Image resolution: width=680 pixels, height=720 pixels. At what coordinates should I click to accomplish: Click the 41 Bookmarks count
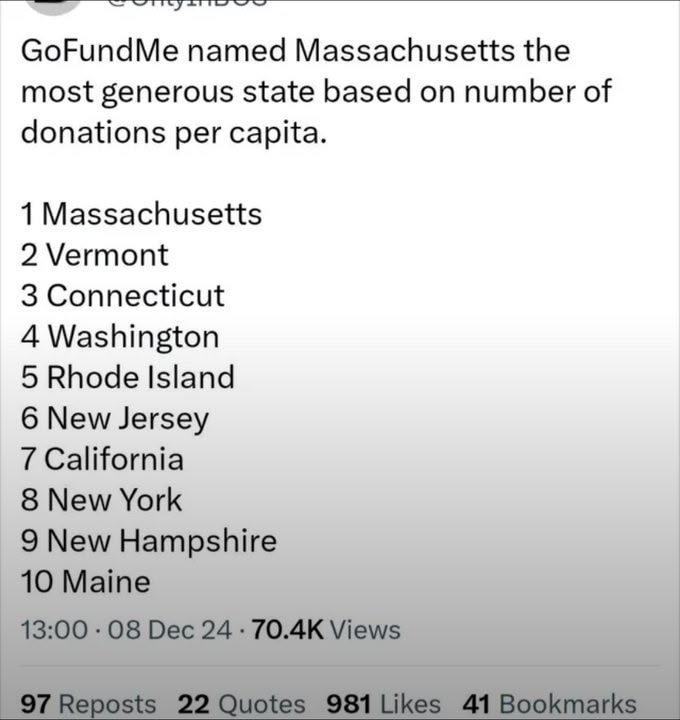(x=549, y=704)
